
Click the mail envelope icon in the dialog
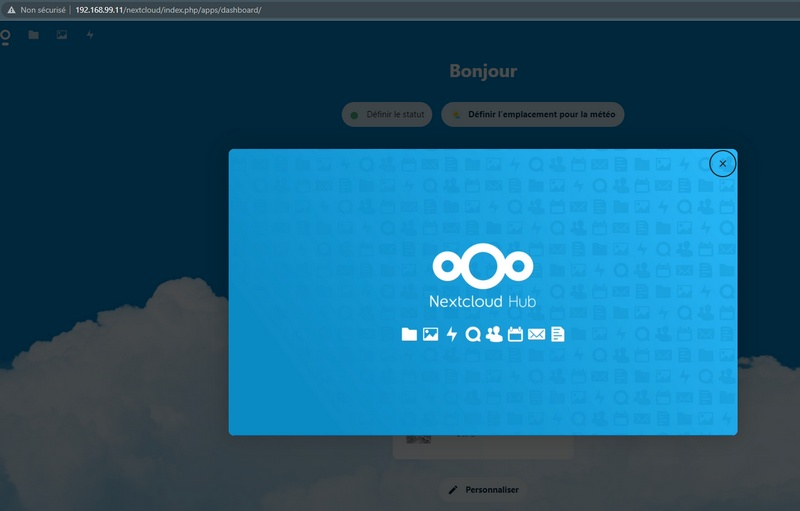(x=536, y=334)
